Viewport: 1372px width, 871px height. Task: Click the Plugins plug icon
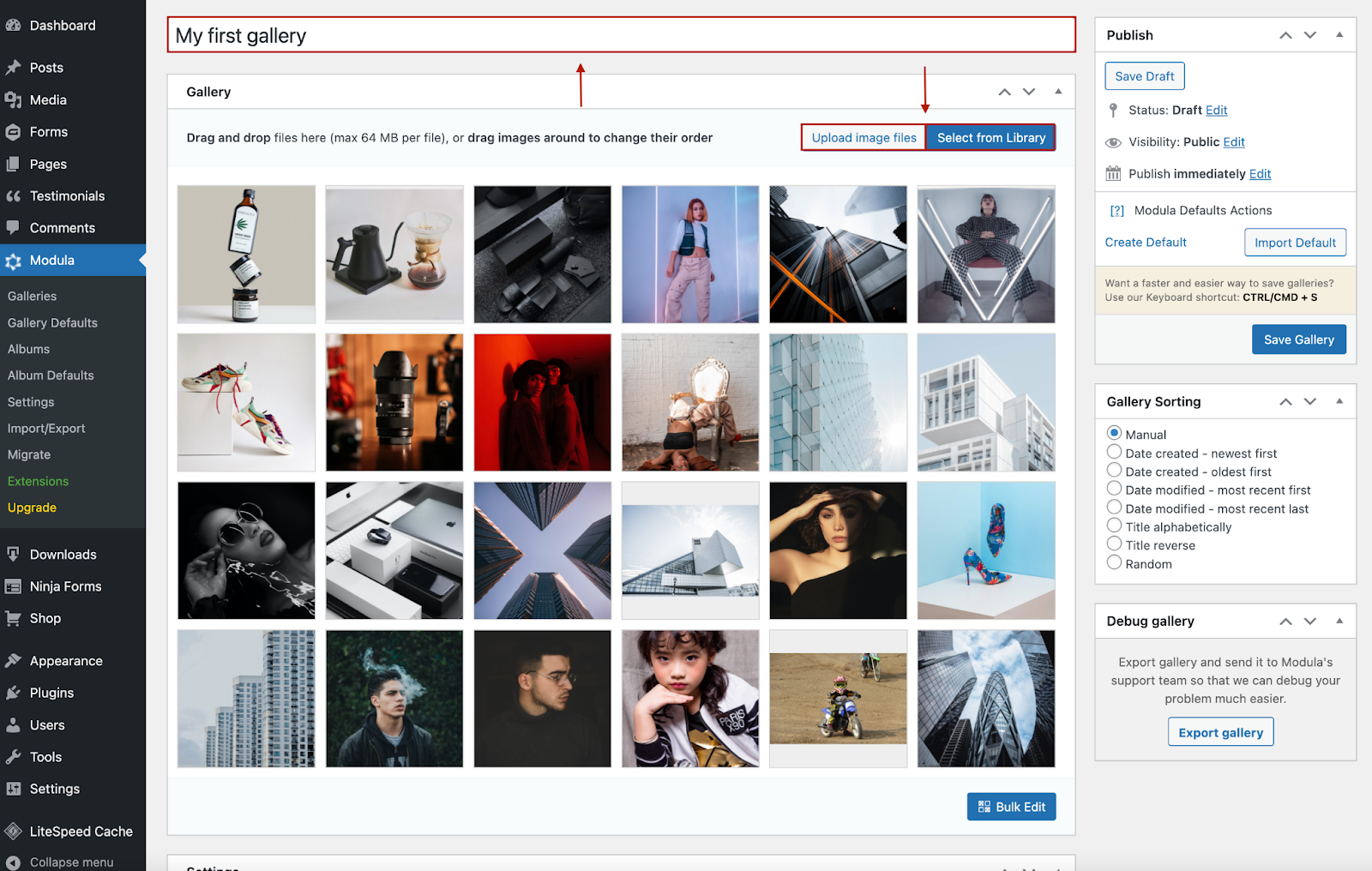13,693
